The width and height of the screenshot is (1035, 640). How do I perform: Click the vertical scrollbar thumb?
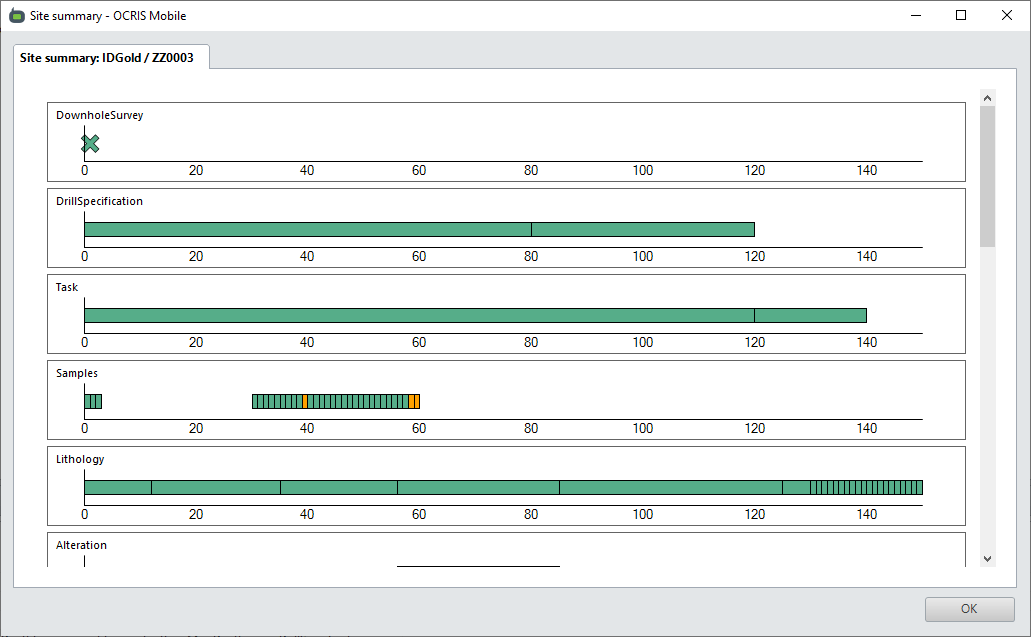coord(988,175)
